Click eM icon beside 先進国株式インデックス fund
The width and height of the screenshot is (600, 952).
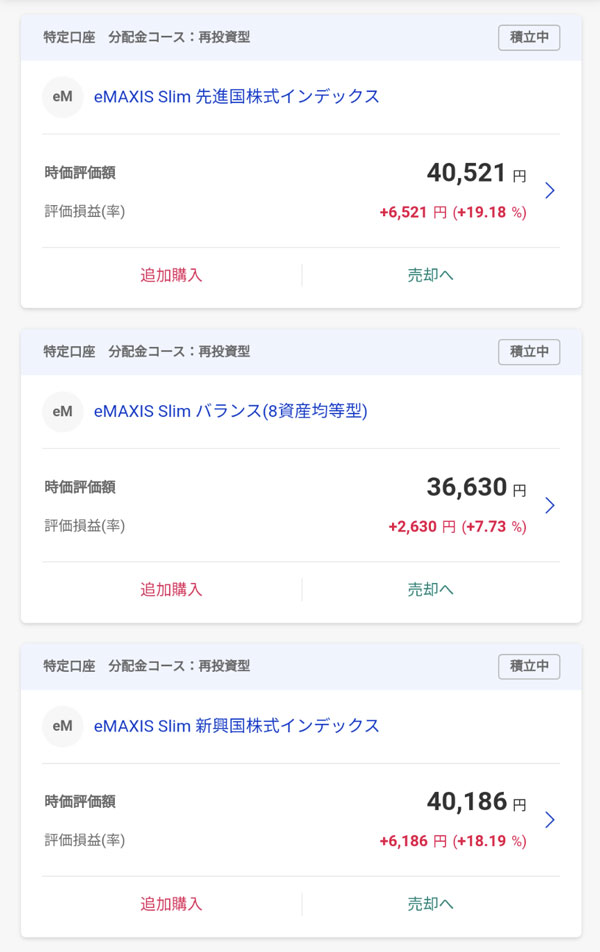coord(62,97)
